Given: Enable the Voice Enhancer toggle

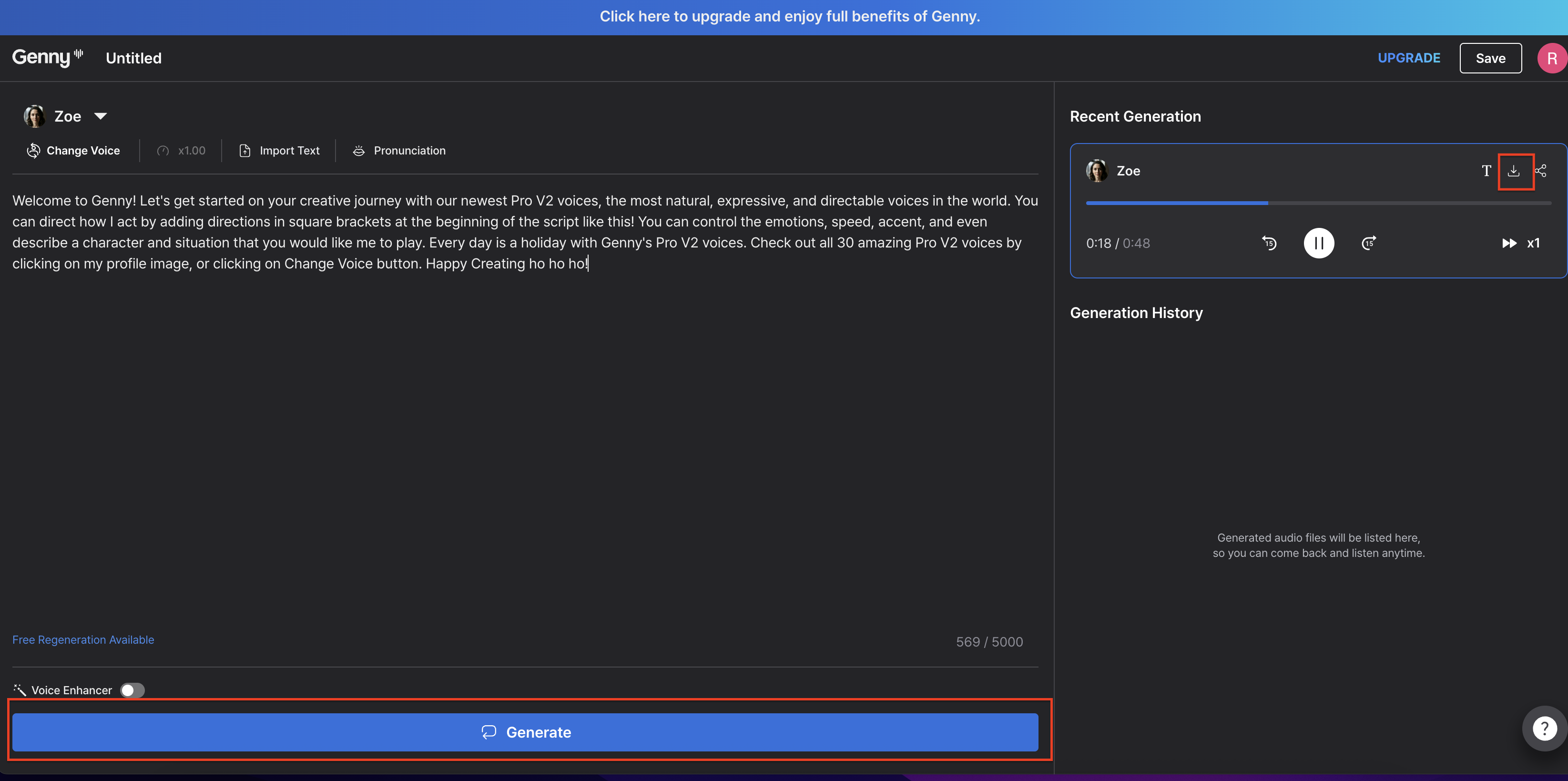Looking at the screenshot, I should tap(132, 690).
